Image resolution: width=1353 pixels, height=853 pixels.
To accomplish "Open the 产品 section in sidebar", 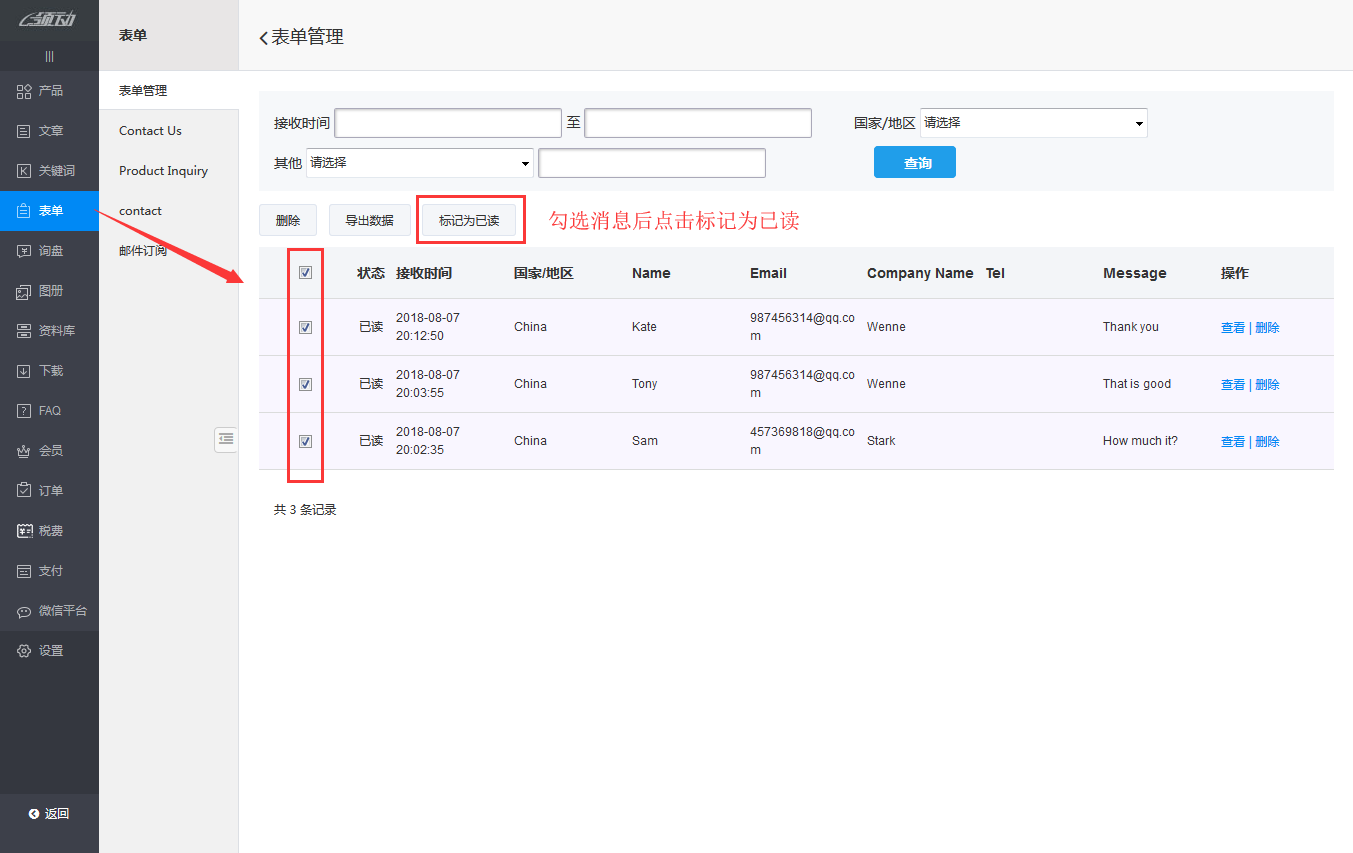I will 49,91.
